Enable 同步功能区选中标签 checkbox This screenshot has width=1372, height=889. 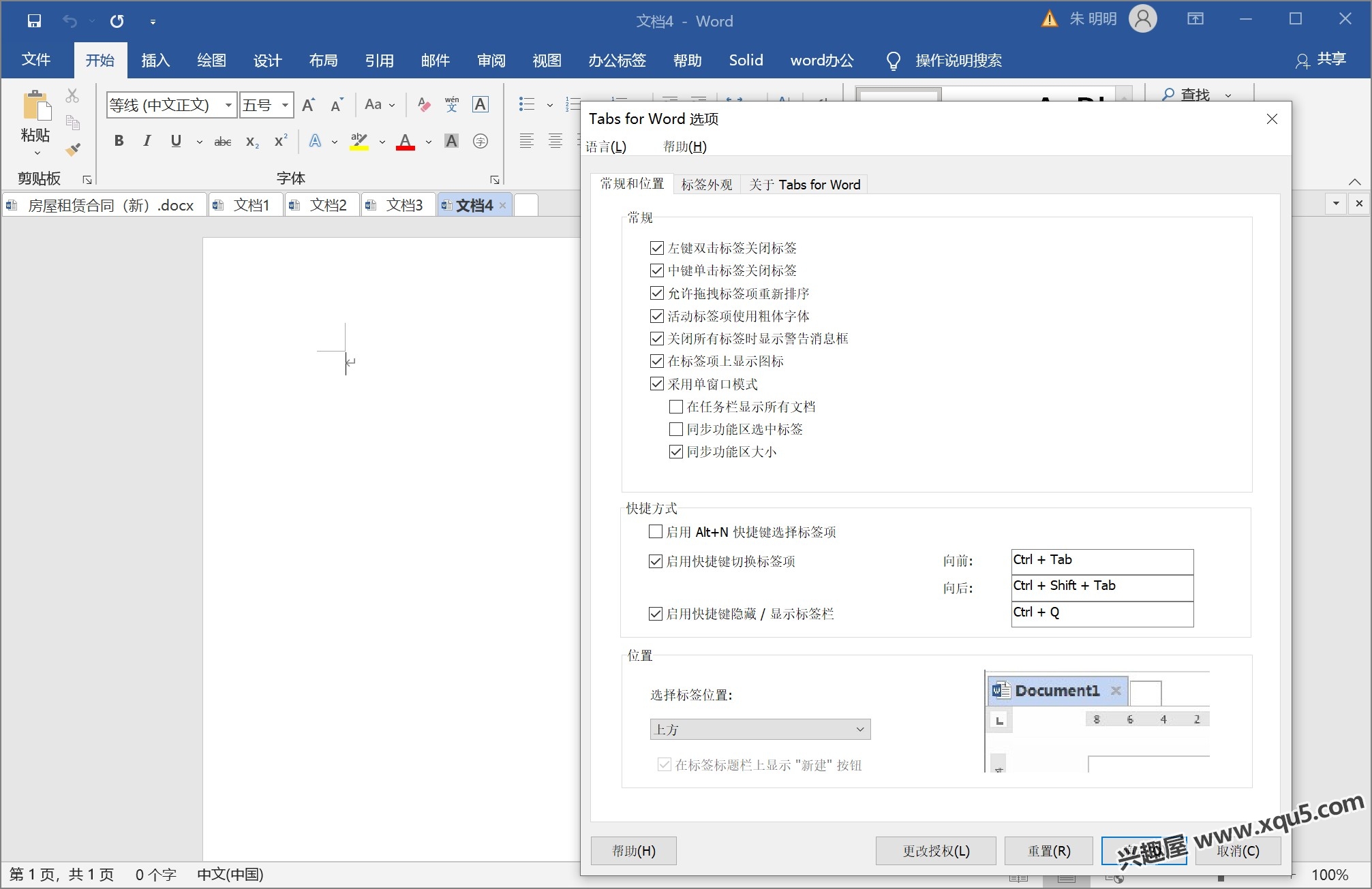(676, 429)
